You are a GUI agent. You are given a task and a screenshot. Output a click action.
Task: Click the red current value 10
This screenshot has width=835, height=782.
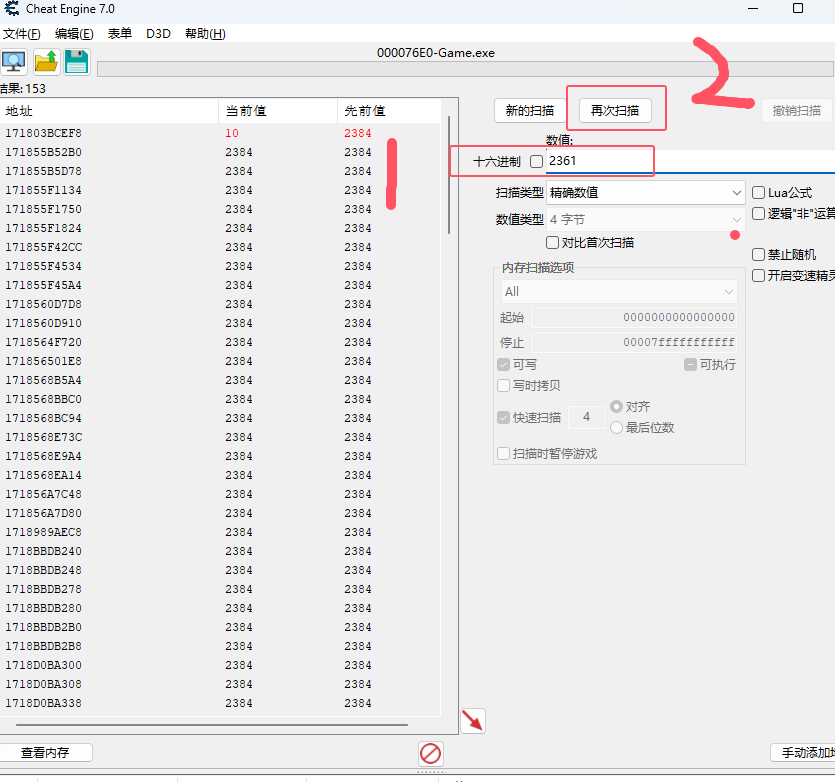coord(232,133)
